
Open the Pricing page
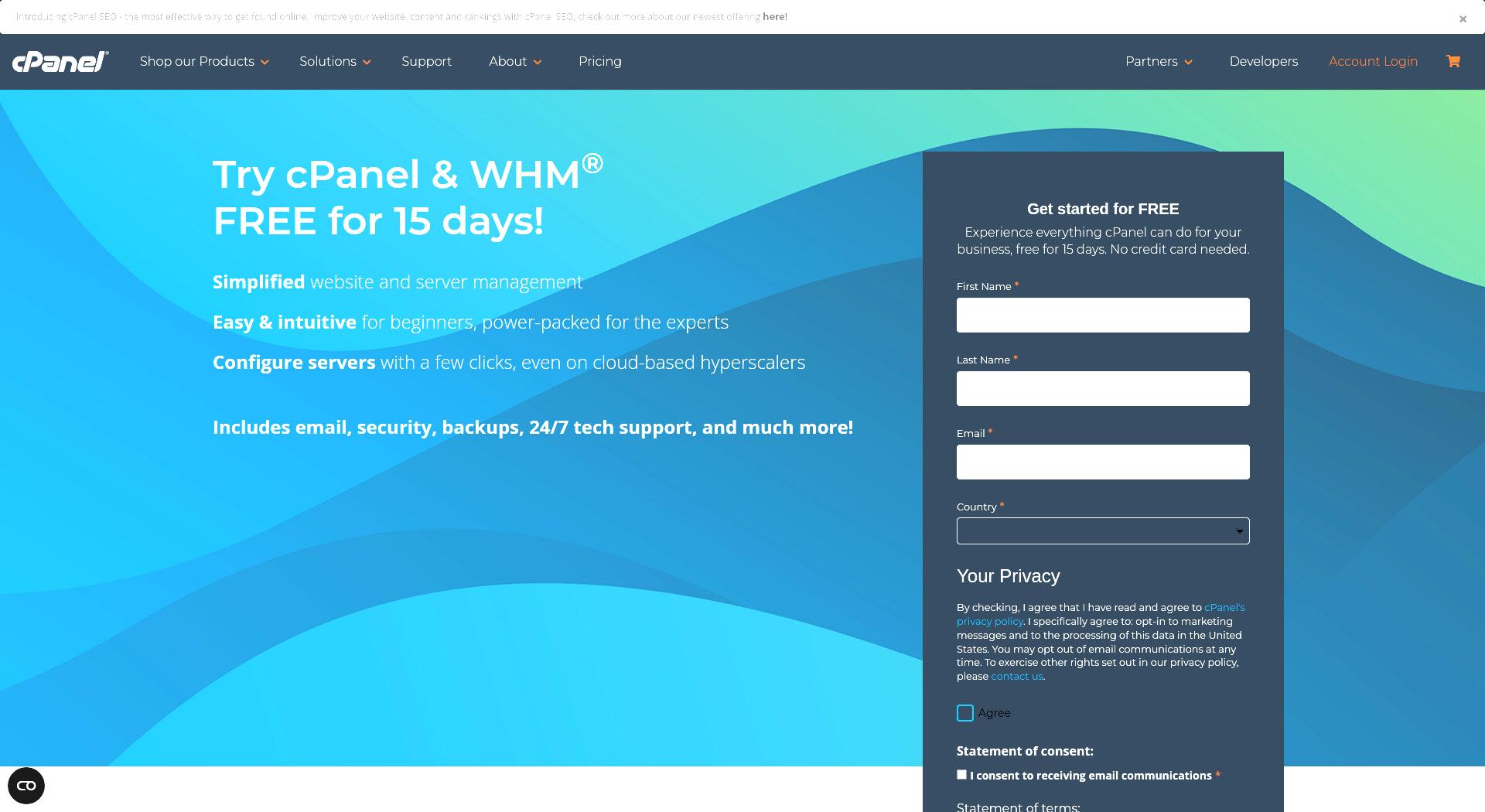(x=600, y=61)
